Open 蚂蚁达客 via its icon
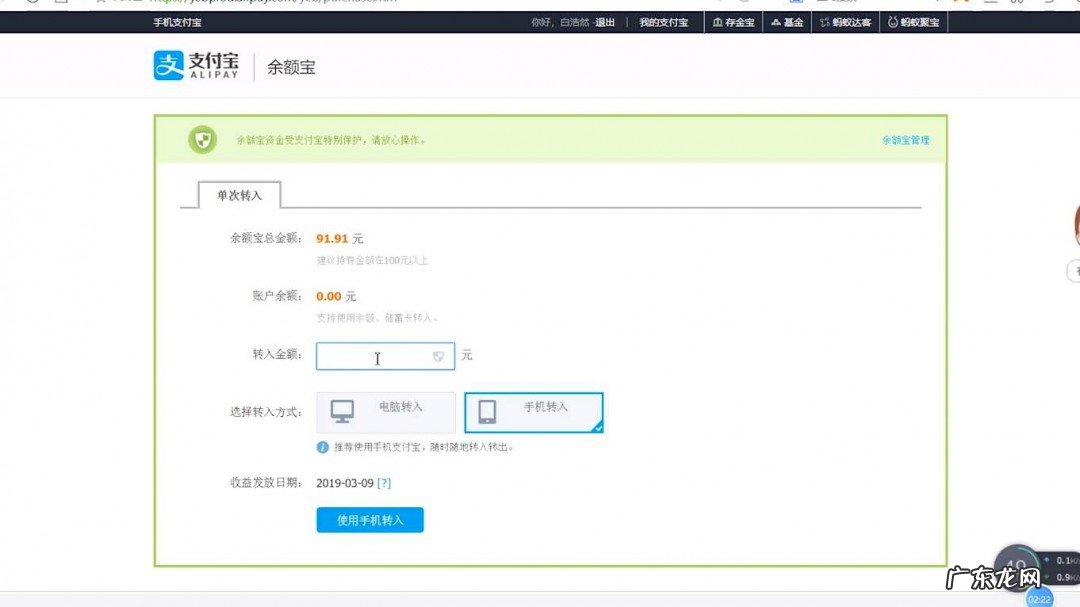Image resolution: width=1080 pixels, height=607 pixels. (825, 22)
